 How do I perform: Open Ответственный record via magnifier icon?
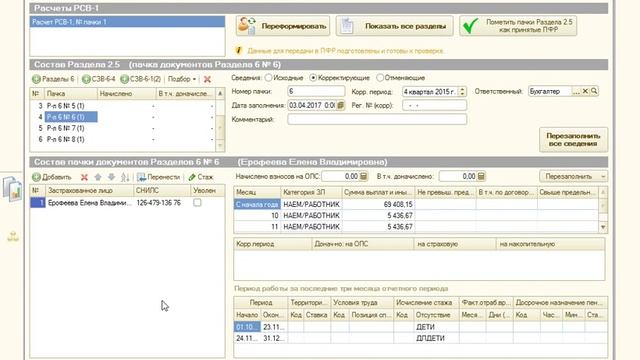pyautogui.click(x=594, y=91)
